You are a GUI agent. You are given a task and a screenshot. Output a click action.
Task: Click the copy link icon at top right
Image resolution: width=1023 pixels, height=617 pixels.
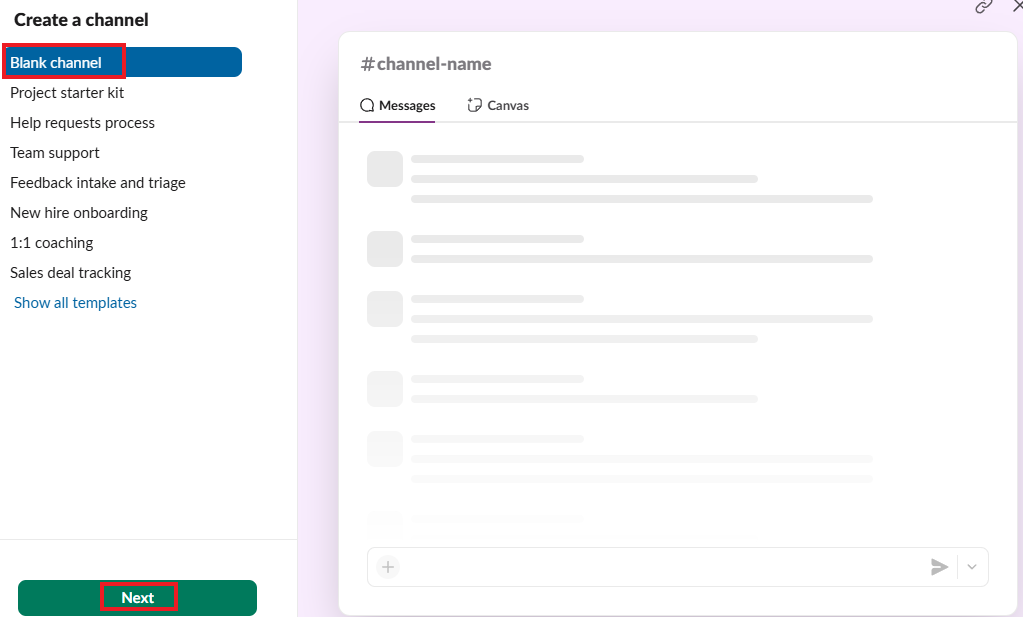pos(984,6)
